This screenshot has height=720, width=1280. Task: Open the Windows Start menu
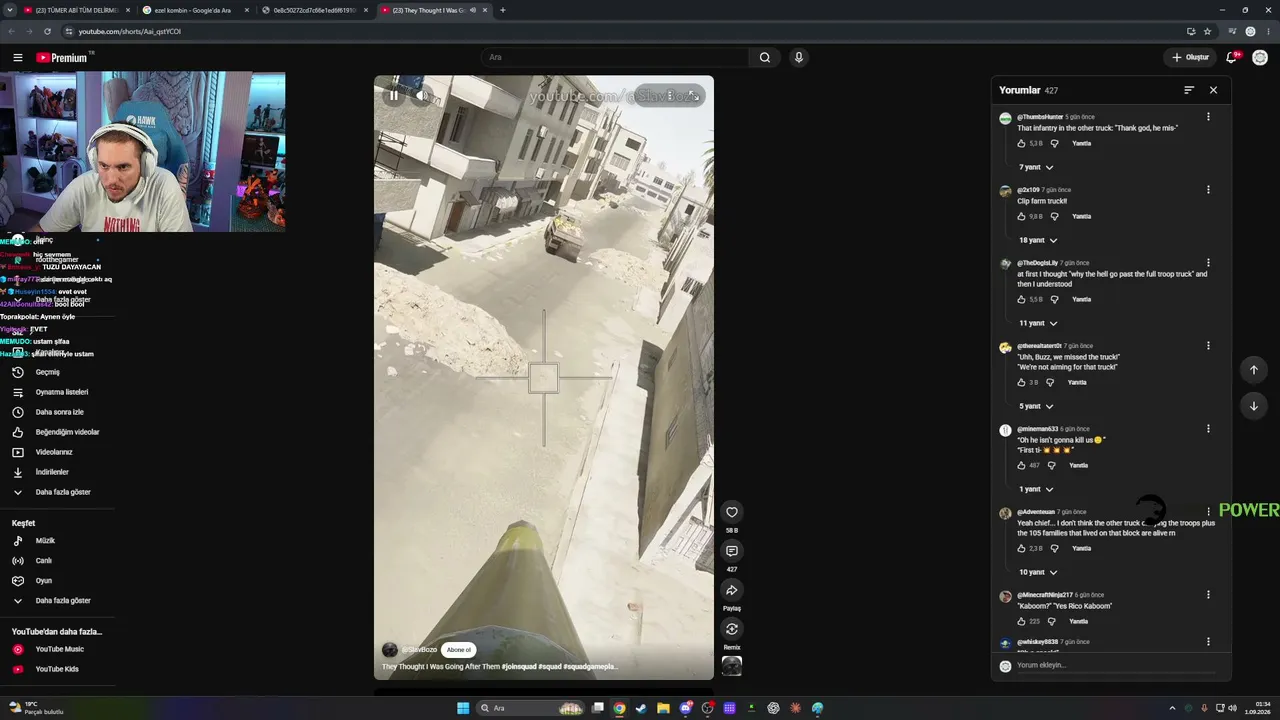[x=463, y=708]
